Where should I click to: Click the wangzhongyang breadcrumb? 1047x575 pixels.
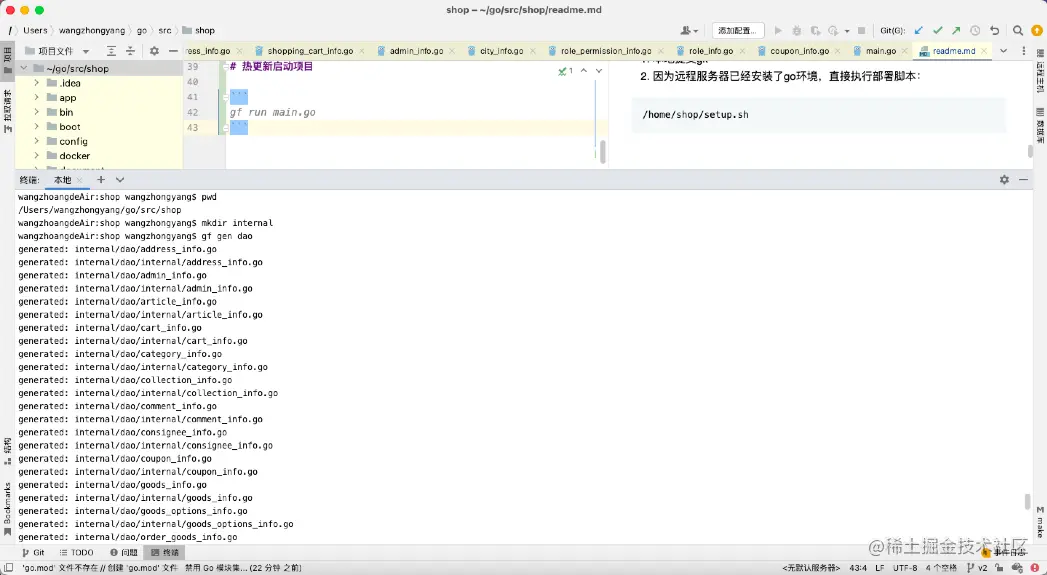point(91,31)
